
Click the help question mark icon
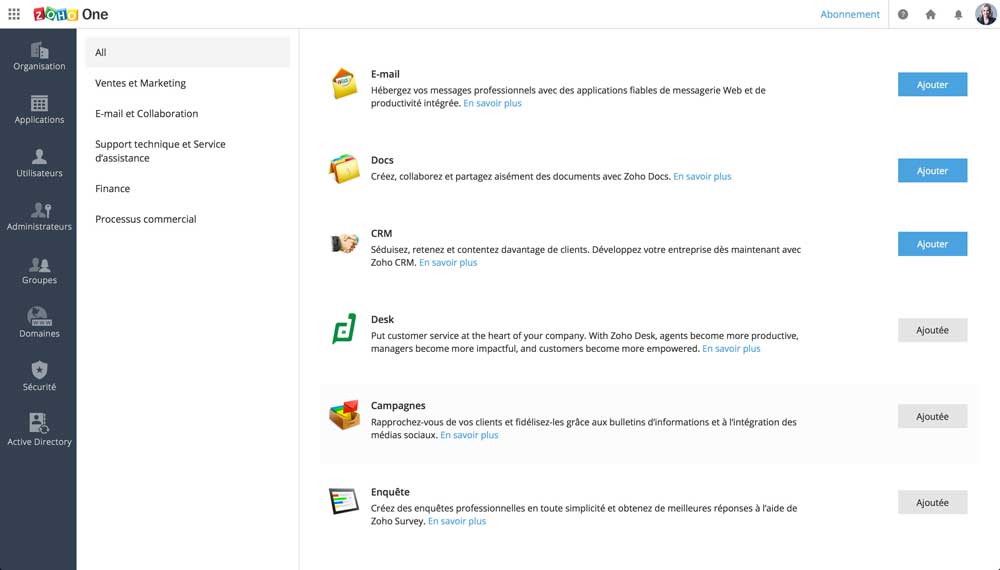(903, 15)
